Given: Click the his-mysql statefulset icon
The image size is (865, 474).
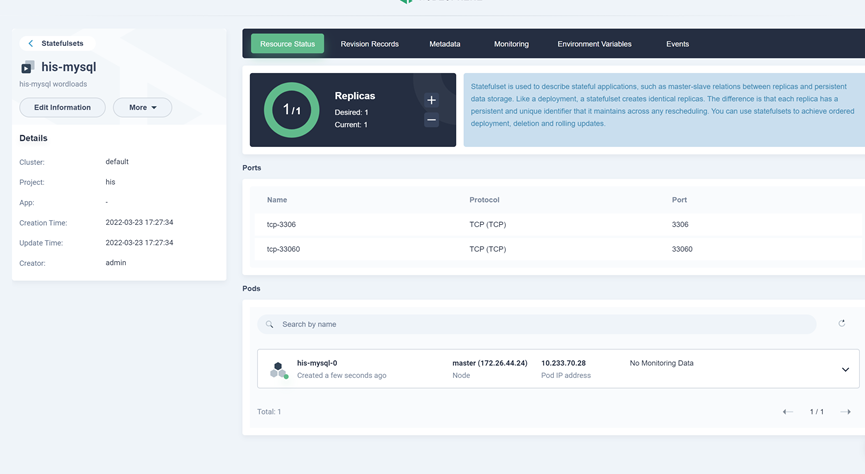Looking at the screenshot, I should (27, 67).
